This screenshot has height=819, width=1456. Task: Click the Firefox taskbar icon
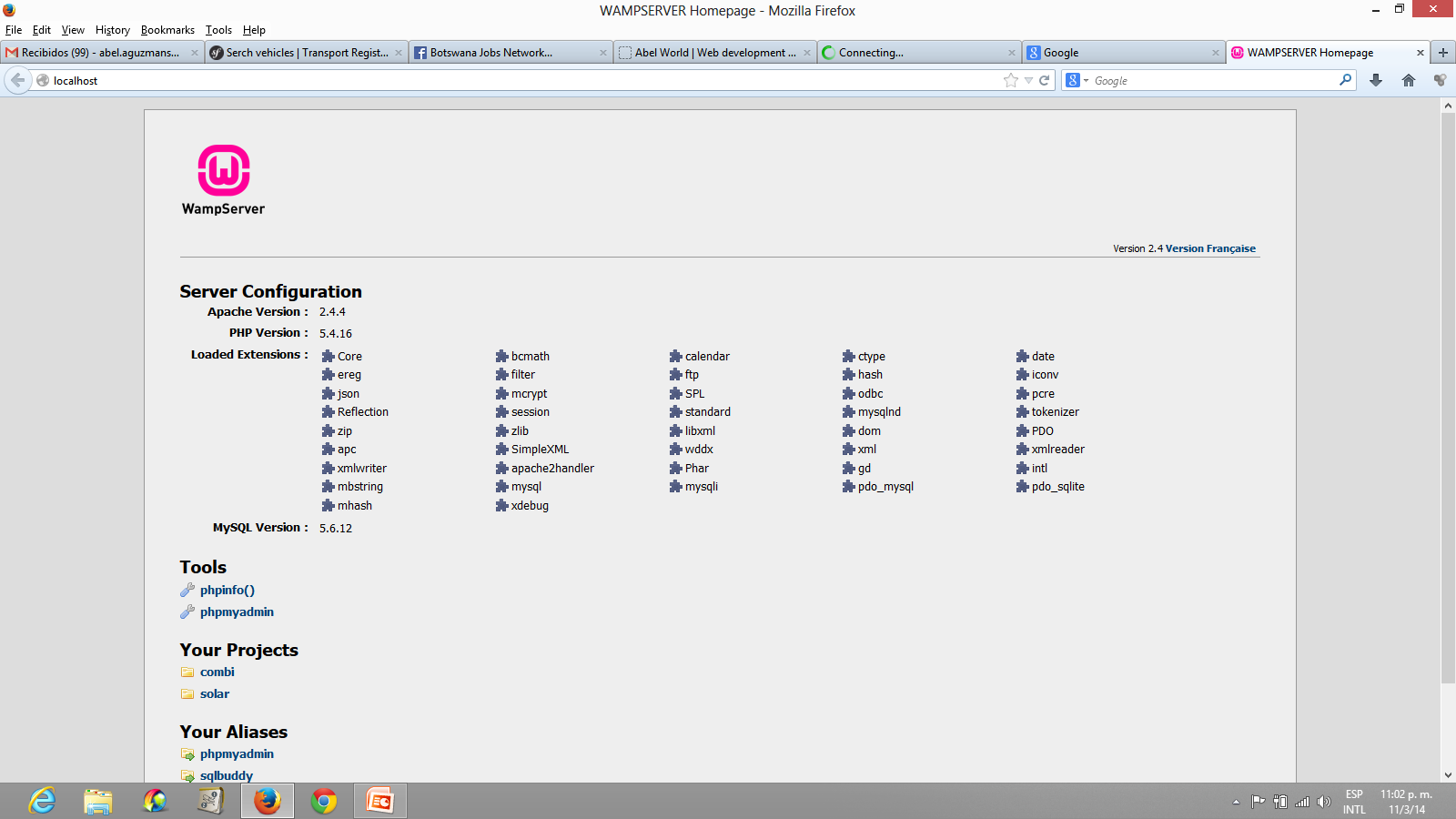pos(268,801)
